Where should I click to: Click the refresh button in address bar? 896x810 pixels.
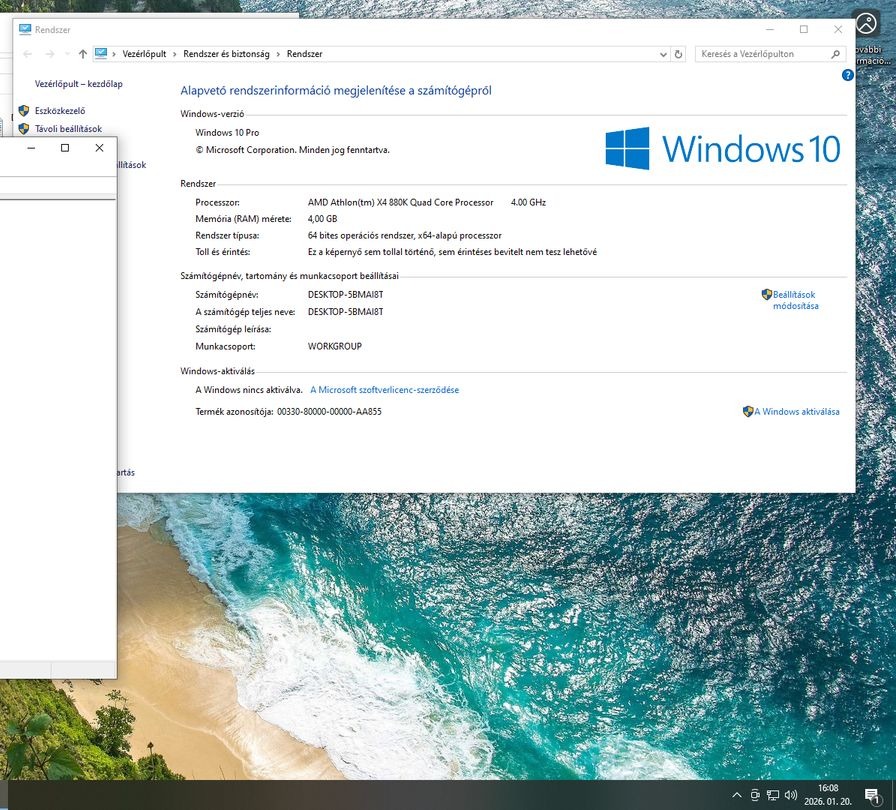click(678, 54)
